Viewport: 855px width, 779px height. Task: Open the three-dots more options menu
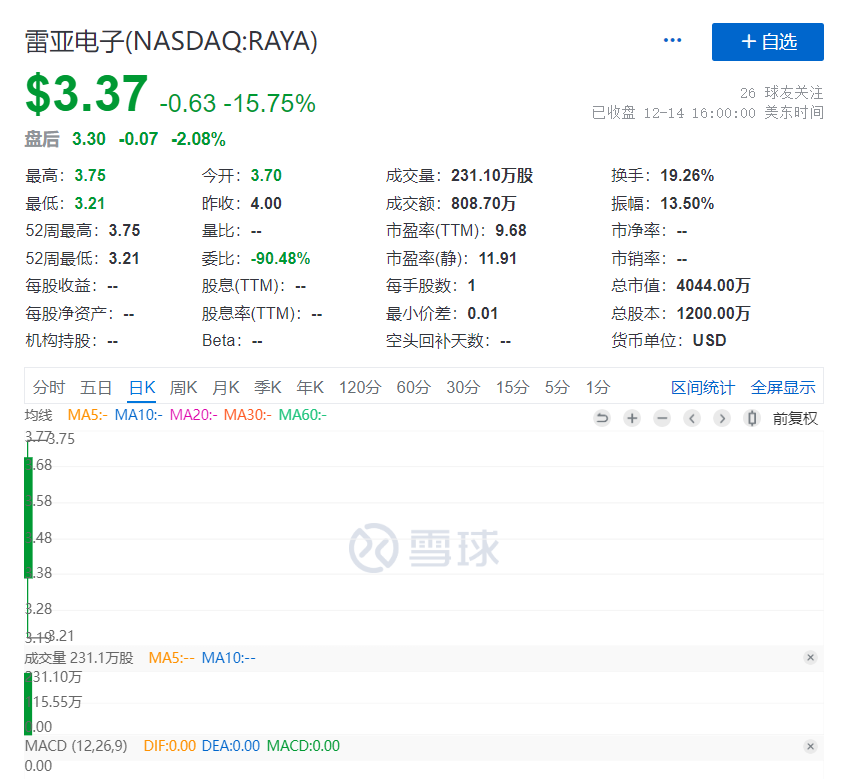pyautogui.click(x=672, y=41)
